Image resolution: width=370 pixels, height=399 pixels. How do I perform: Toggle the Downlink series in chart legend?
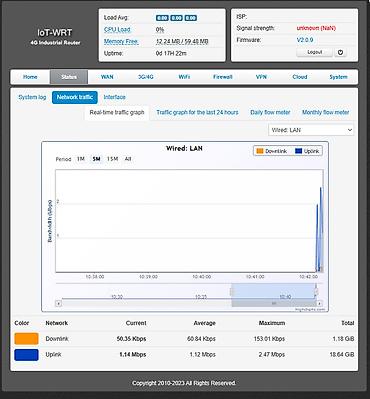[x=272, y=151]
